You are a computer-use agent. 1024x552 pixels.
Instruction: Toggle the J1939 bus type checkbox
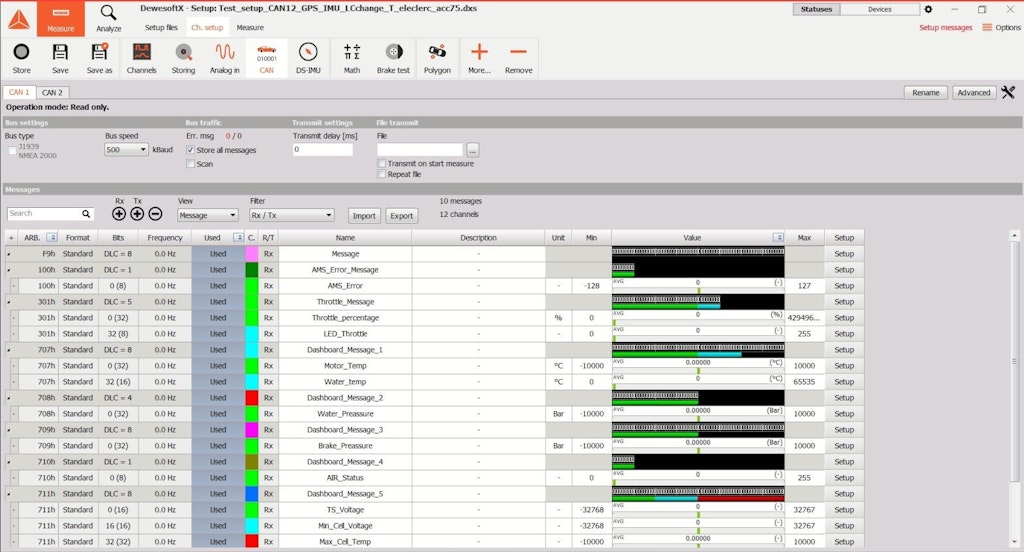coord(12,151)
